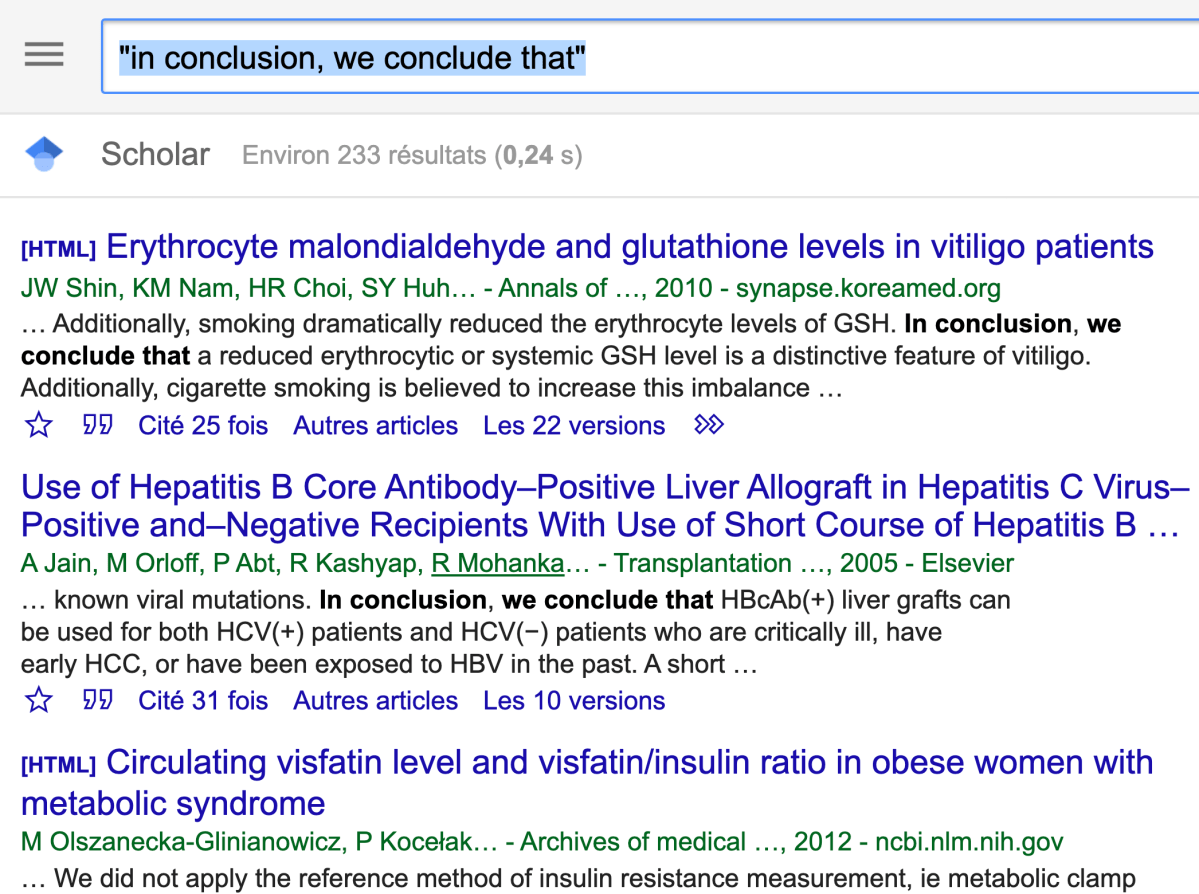Cite the vitiligo article via quote icon
This screenshot has width=1199, height=894.
point(97,426)
